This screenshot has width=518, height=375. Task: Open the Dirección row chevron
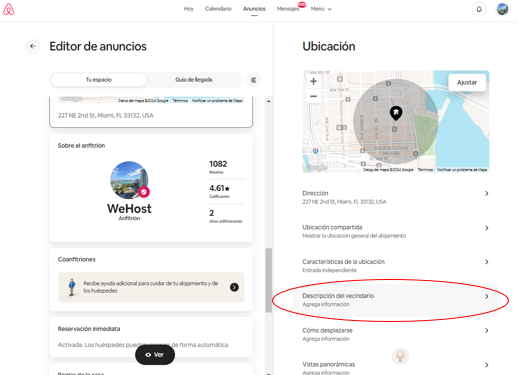pyautogui.click(x=487, y=193)
